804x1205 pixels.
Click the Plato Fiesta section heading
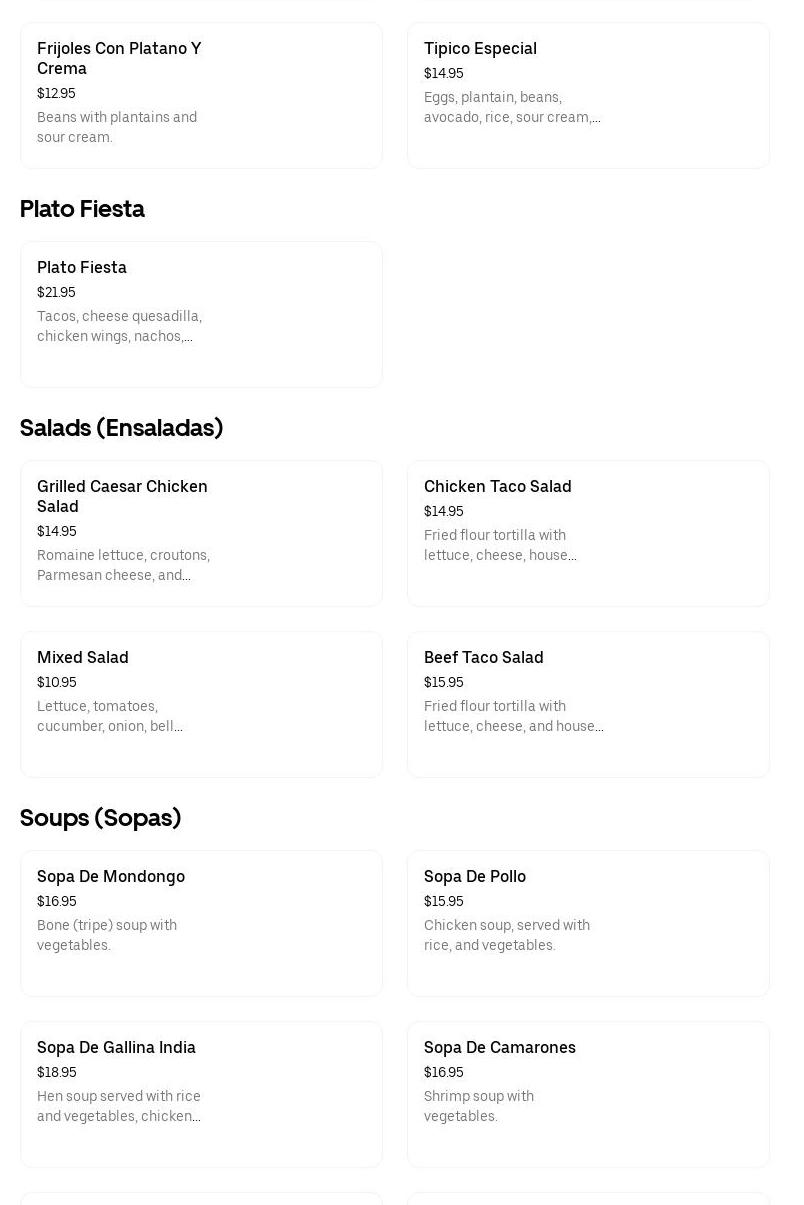click(x=83, y=209)
